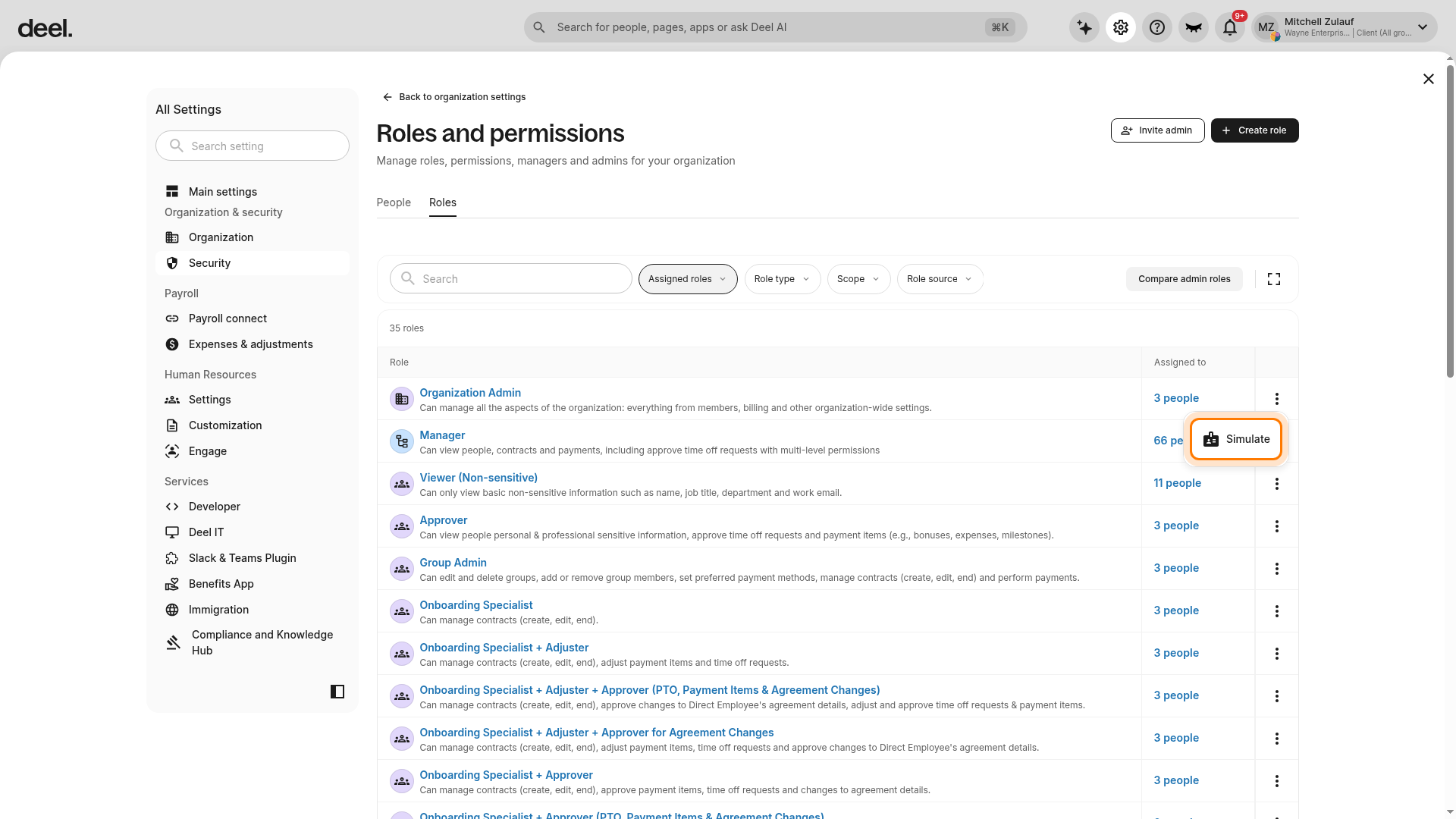Click the incognito mask icon in header
Viewport: 1456px width, 819px height.
[x=1194, y=27]
